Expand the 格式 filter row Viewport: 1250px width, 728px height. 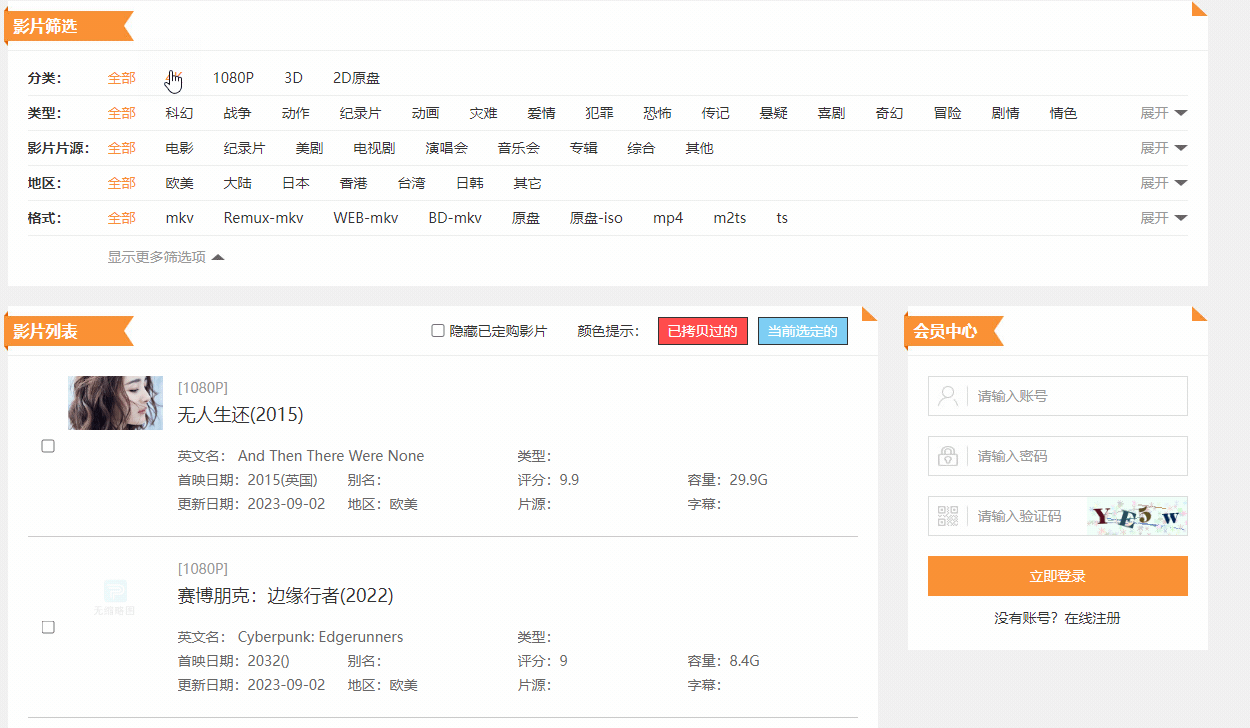click(1163, 218)
